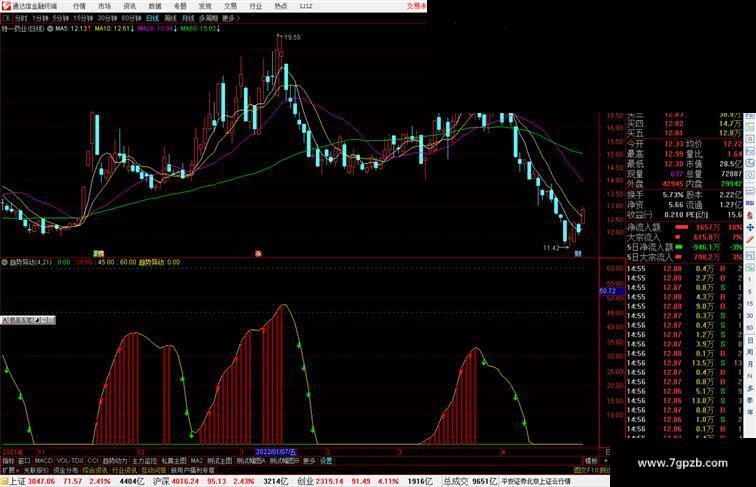Click the 5日净流入额 row
756x487 pixels.
coord(685,247)
